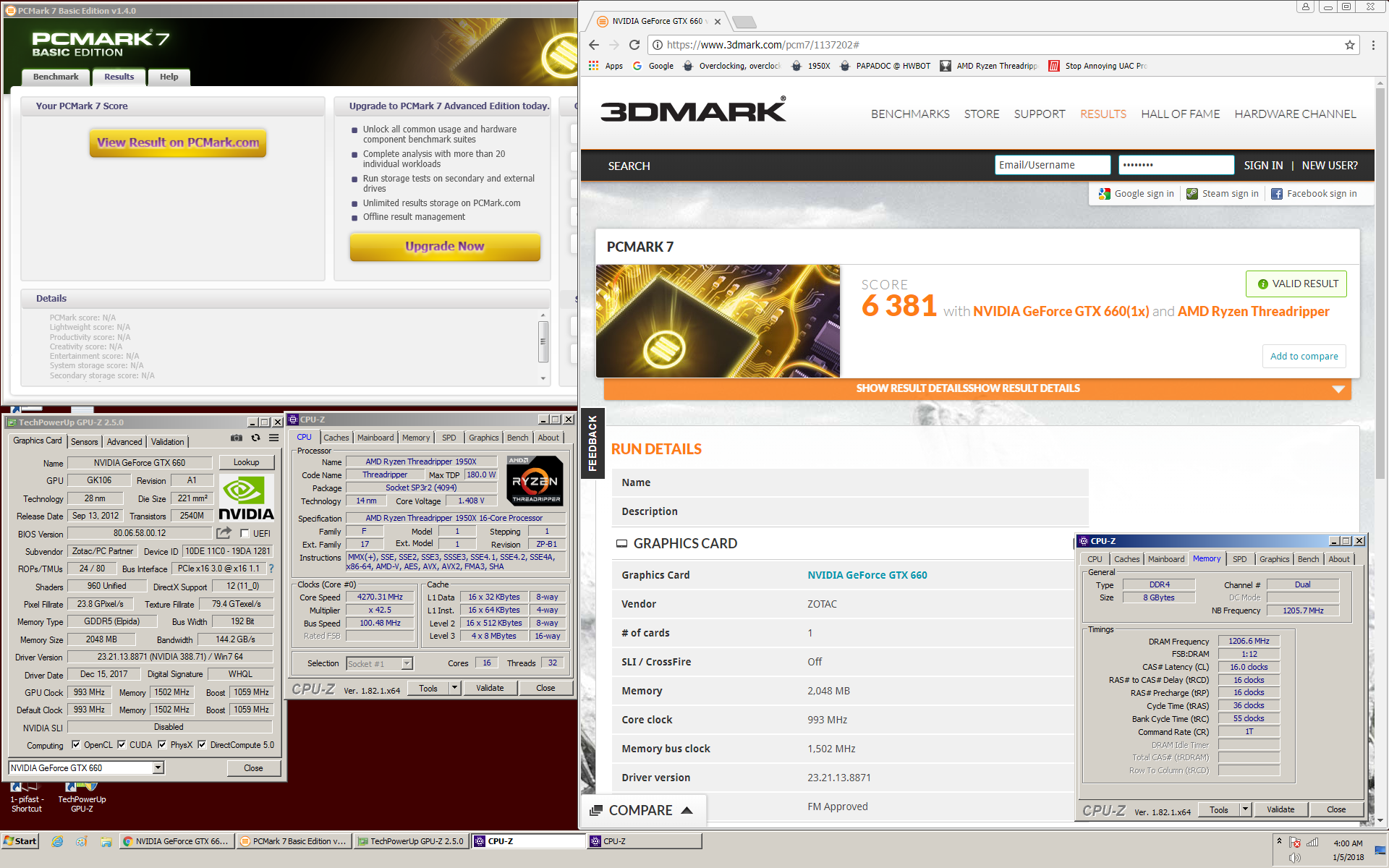This screenshot has height=868, width=1389.
Task: Open Chrome's three-dot menu
Action: pyautogui.click(x=1373, y=45)
